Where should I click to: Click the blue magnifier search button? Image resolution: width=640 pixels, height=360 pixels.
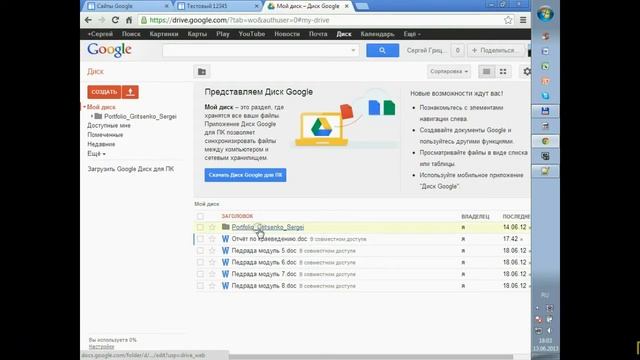382,50
